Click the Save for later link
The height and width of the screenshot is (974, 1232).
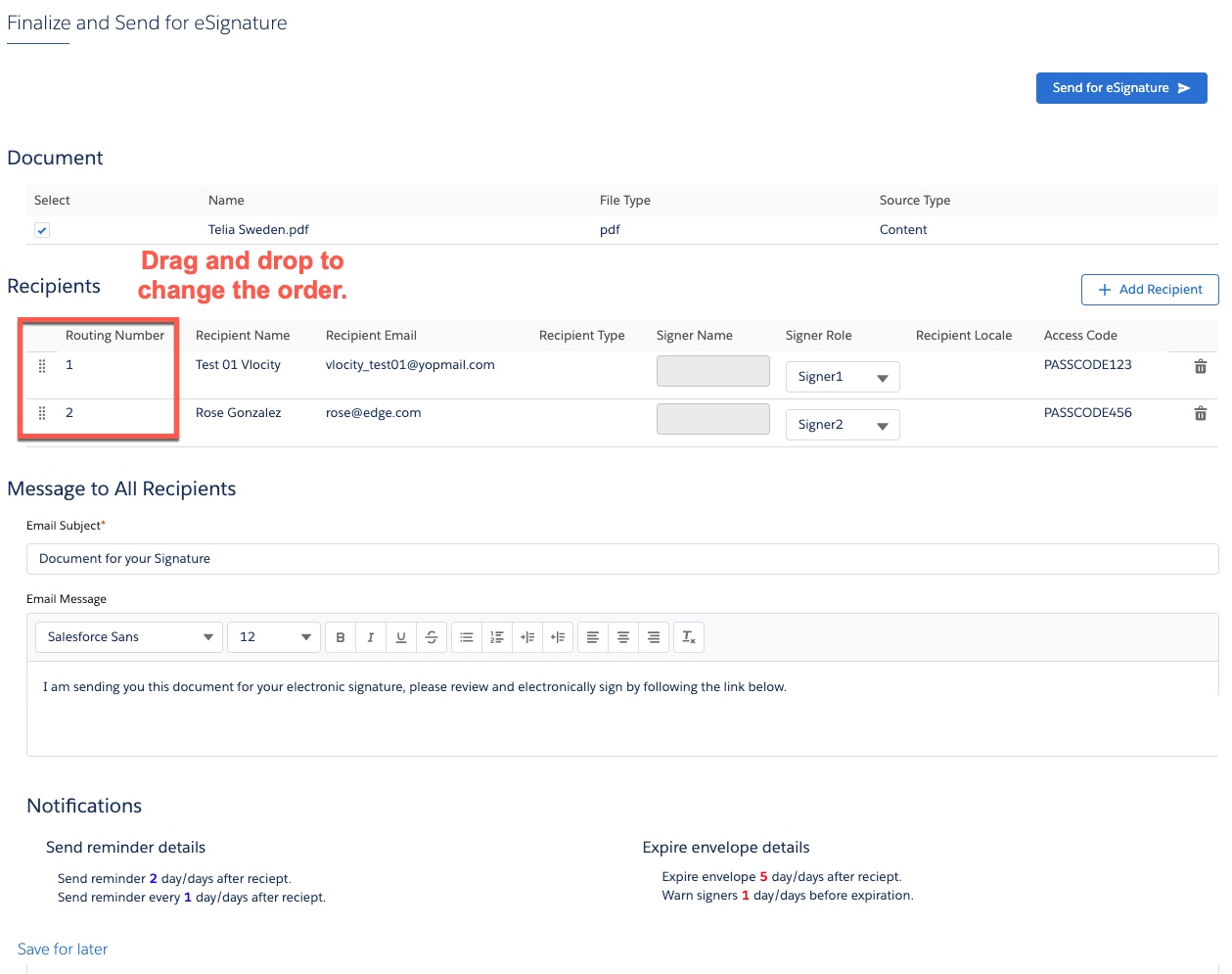pos(63,950)
